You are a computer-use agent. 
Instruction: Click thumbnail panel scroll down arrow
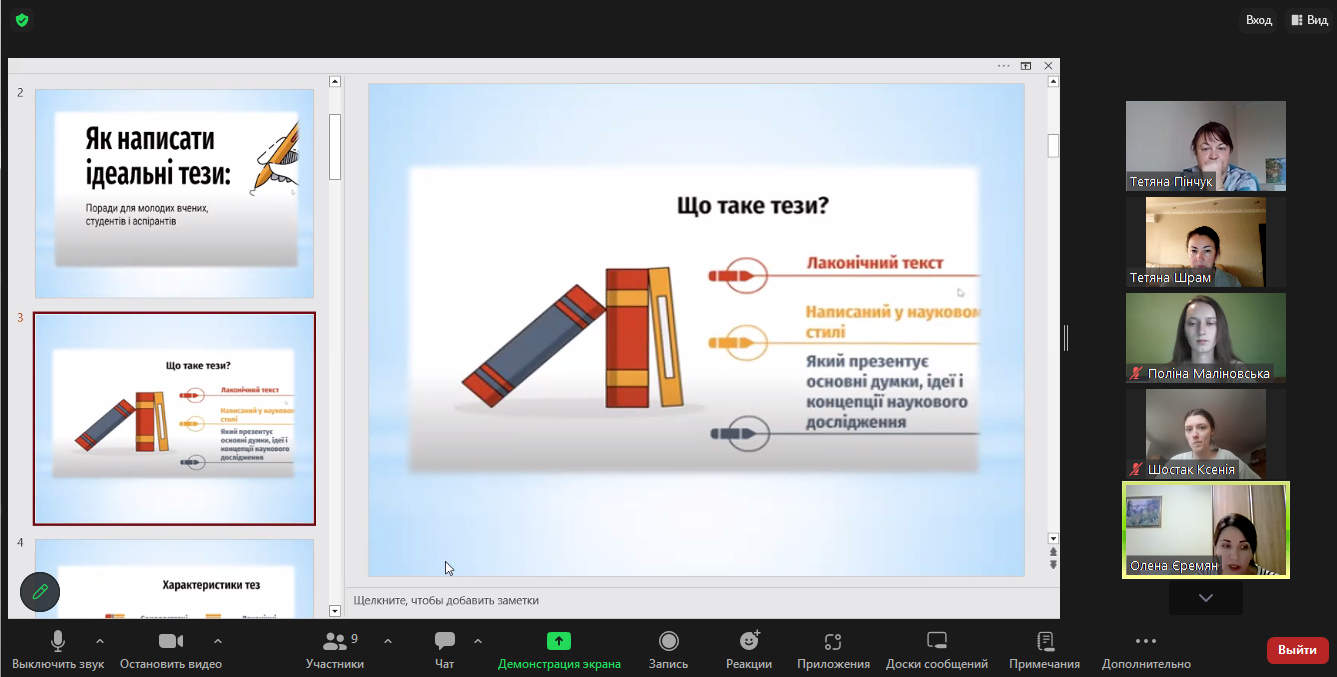pos(335,610)
